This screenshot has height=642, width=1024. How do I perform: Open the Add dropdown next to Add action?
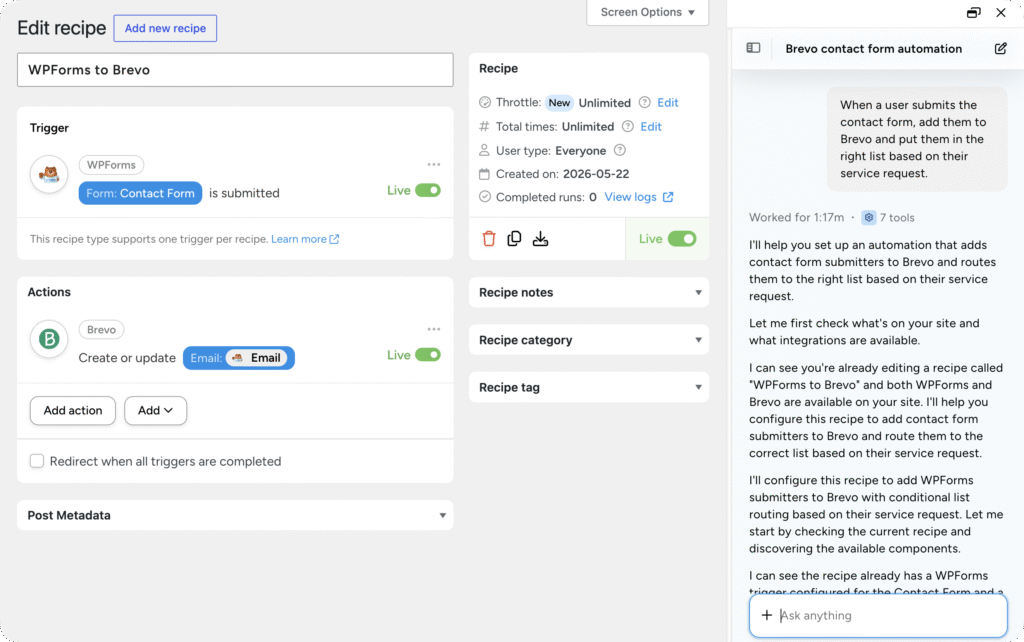pyautogui.click(x=155, y=410)
